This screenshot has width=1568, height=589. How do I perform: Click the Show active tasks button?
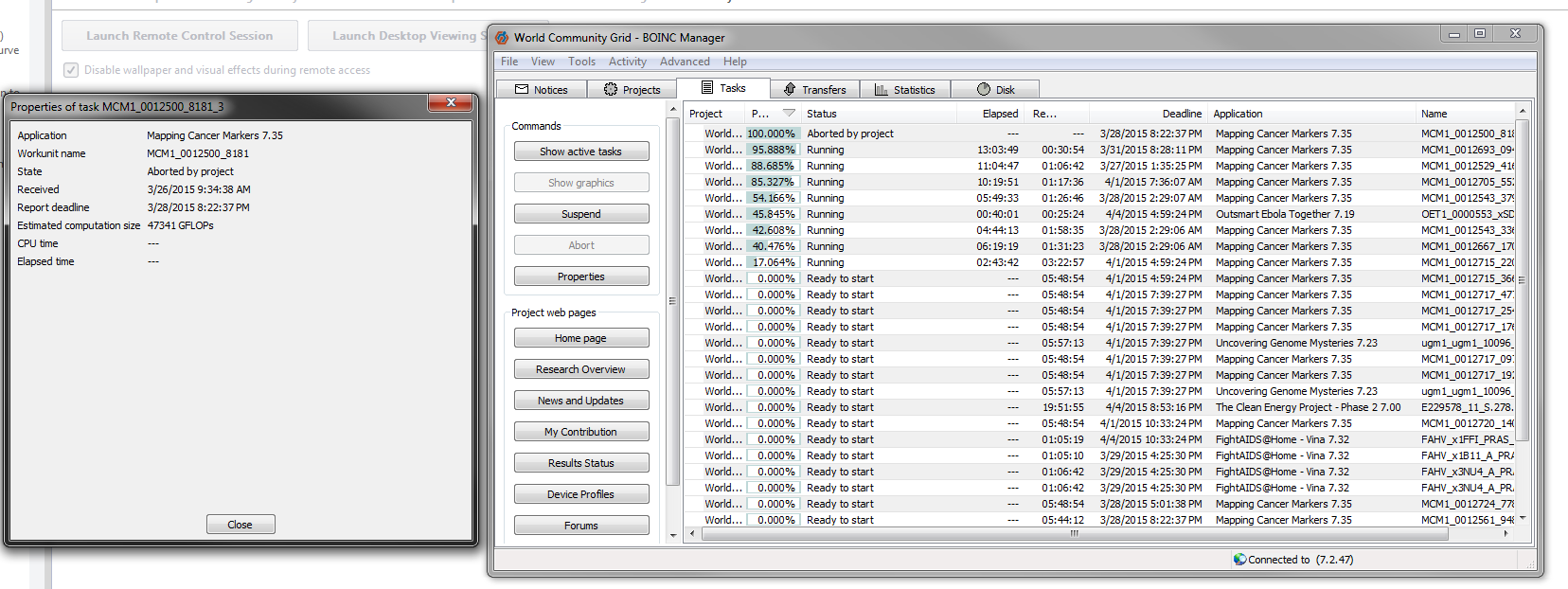click(x=581, y=152)
